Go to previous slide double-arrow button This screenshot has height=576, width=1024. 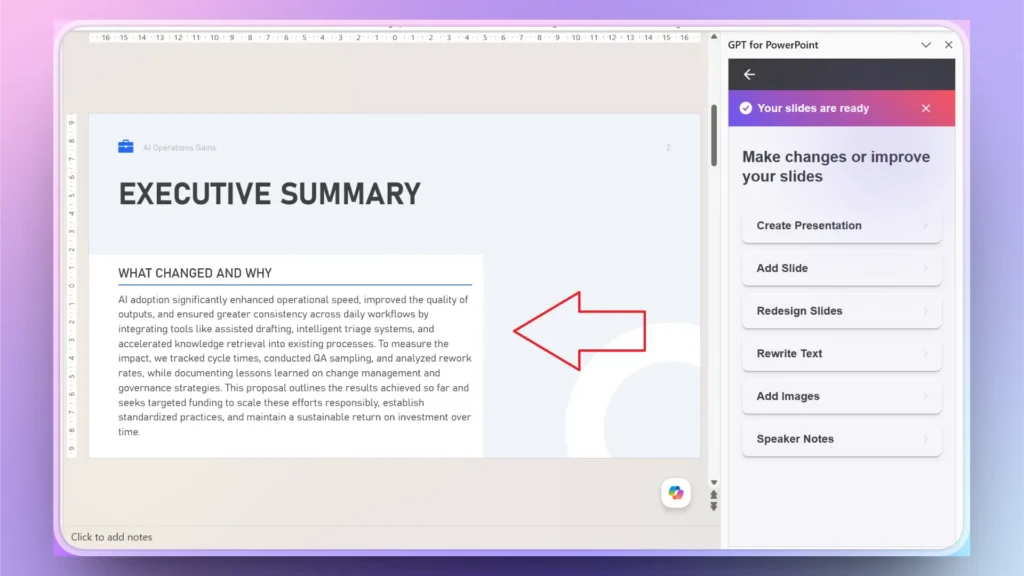(x=714, y=495)
